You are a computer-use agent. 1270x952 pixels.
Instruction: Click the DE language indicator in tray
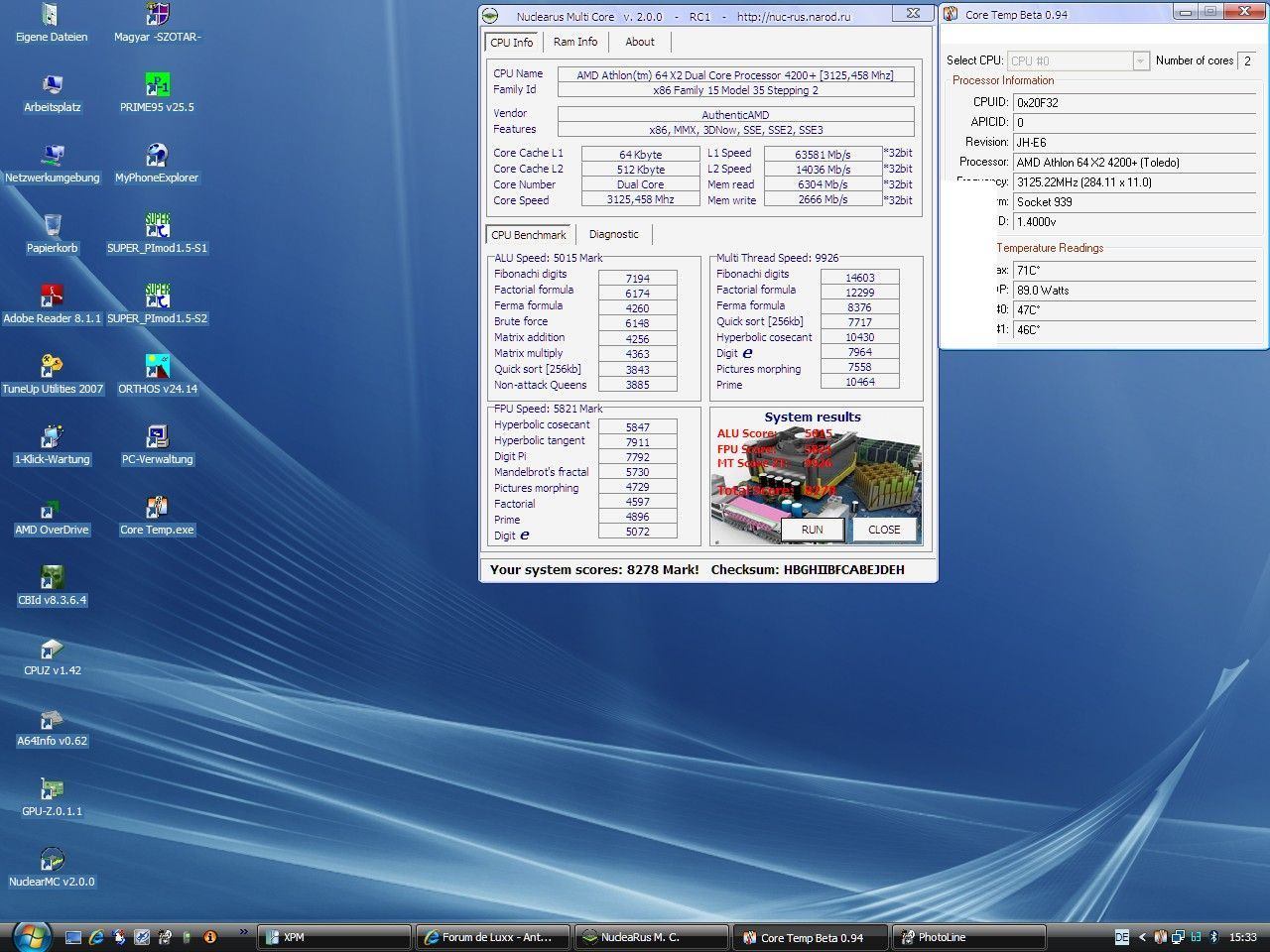tap(1121, 937)
